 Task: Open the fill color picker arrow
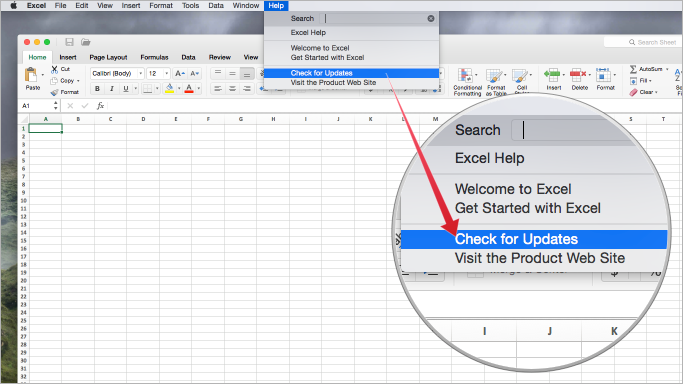pos(179,89)
